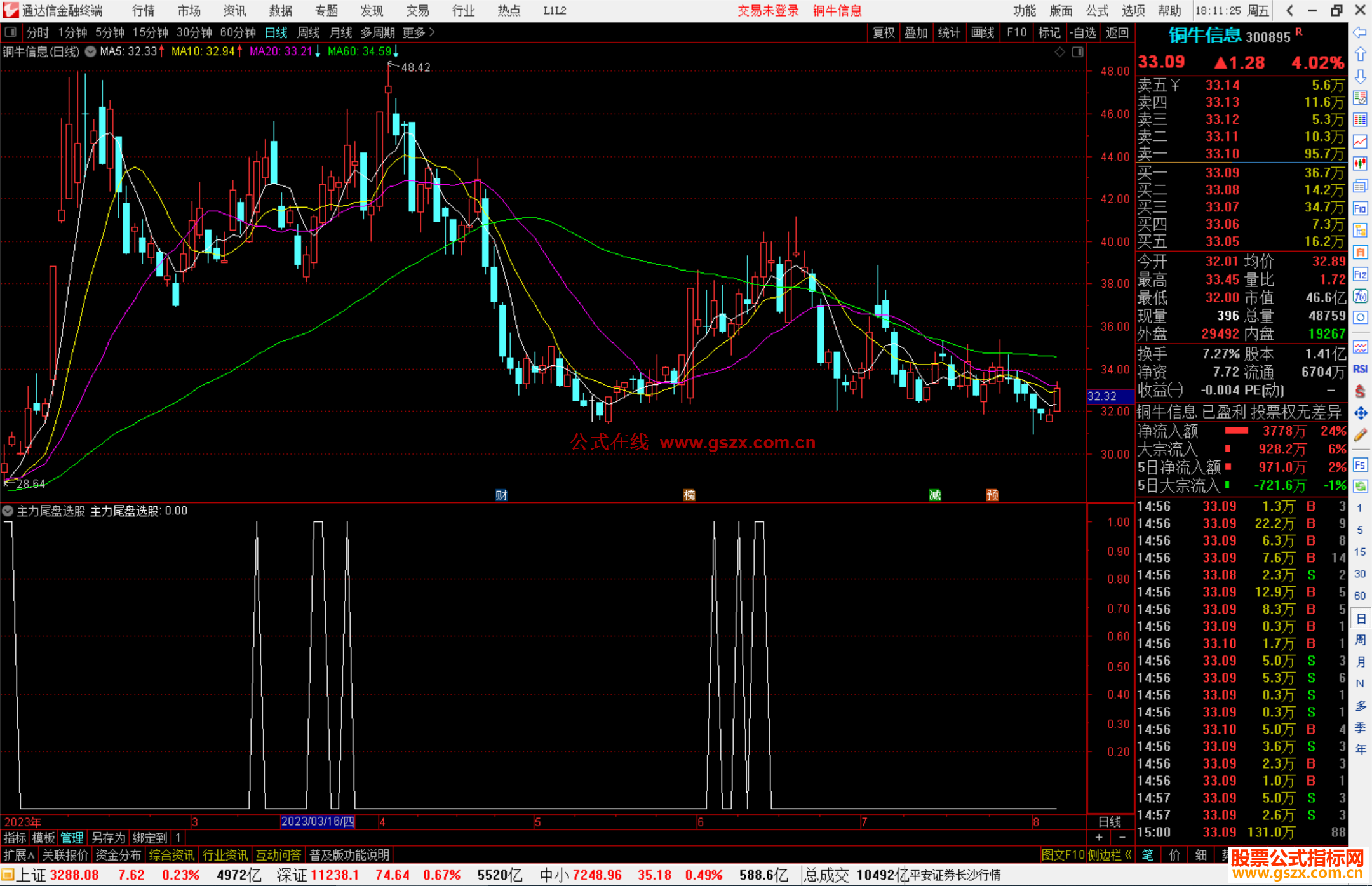The height and width of the screenshot is (886, 1372).
Task: Open the 公式 menu
Action: (1097, 11)
